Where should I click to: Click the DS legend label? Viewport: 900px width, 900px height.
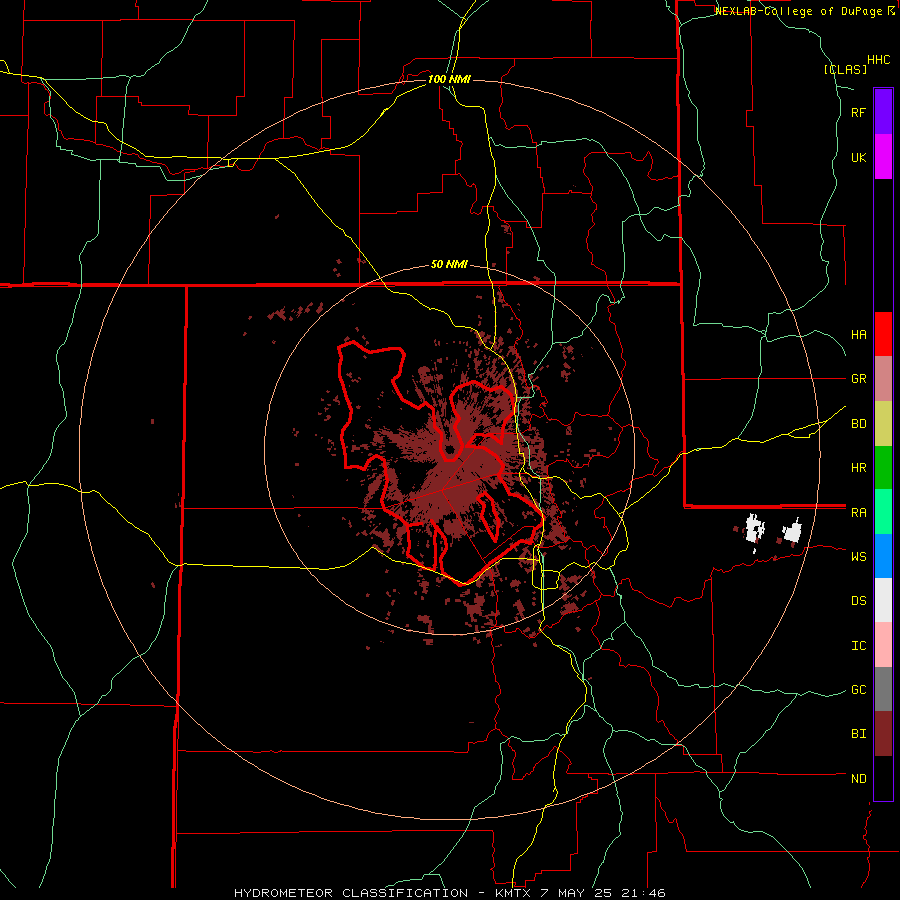[x=858, y=601]
